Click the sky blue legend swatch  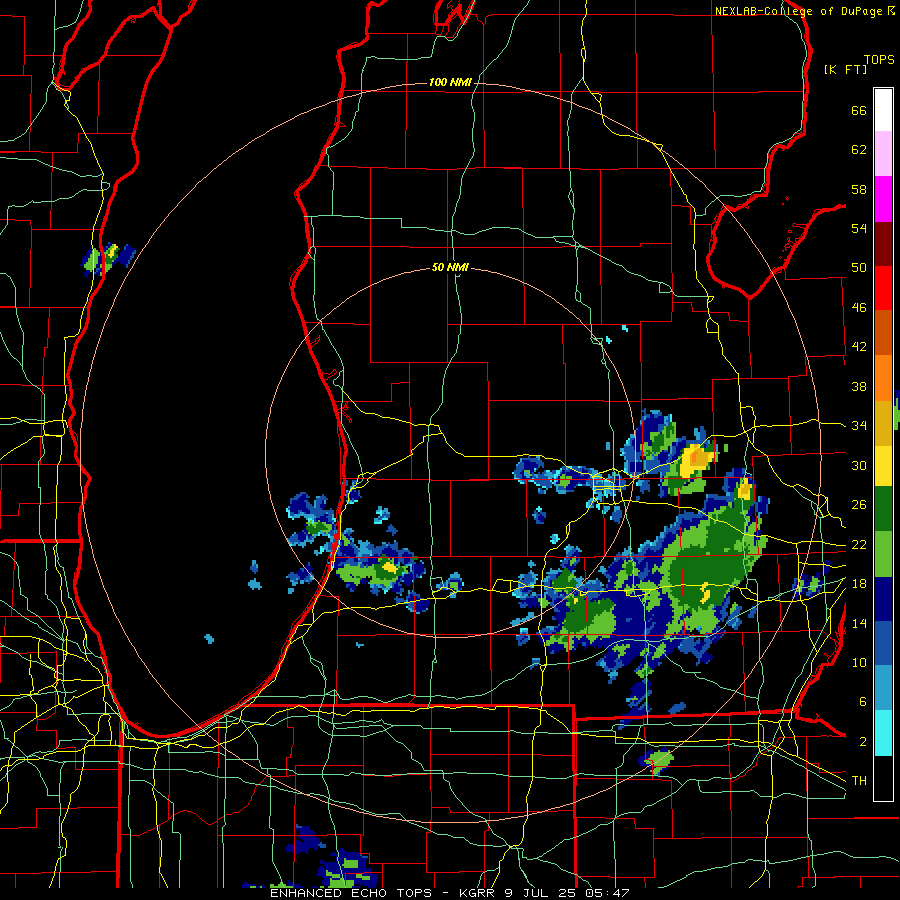[883, 688]
